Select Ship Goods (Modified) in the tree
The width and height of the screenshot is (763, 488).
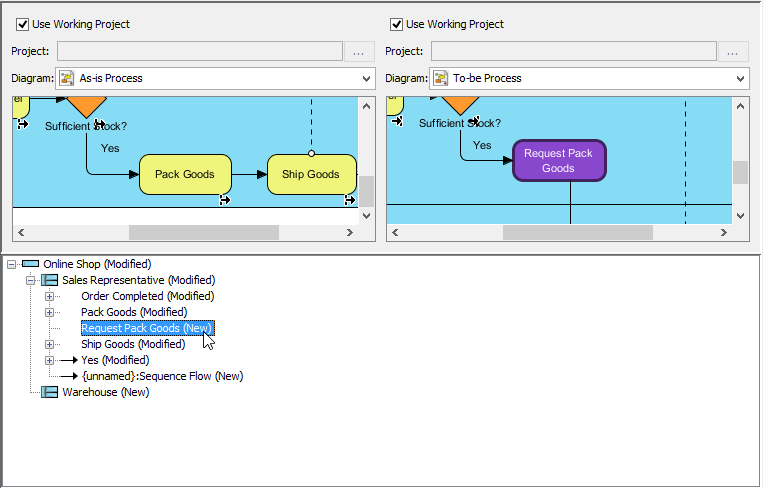pos(132,344)
